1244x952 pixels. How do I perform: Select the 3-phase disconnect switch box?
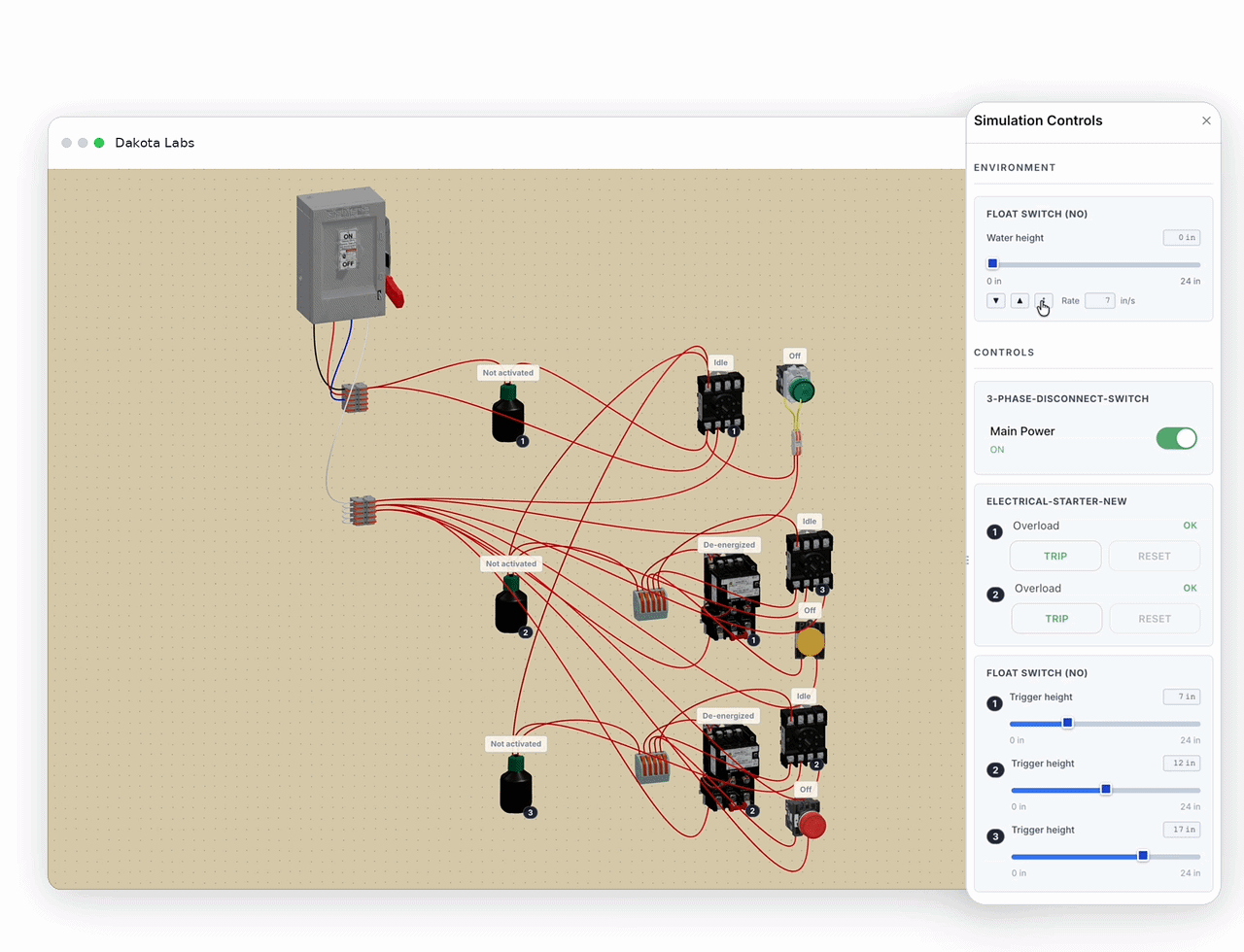pos(341,255)
